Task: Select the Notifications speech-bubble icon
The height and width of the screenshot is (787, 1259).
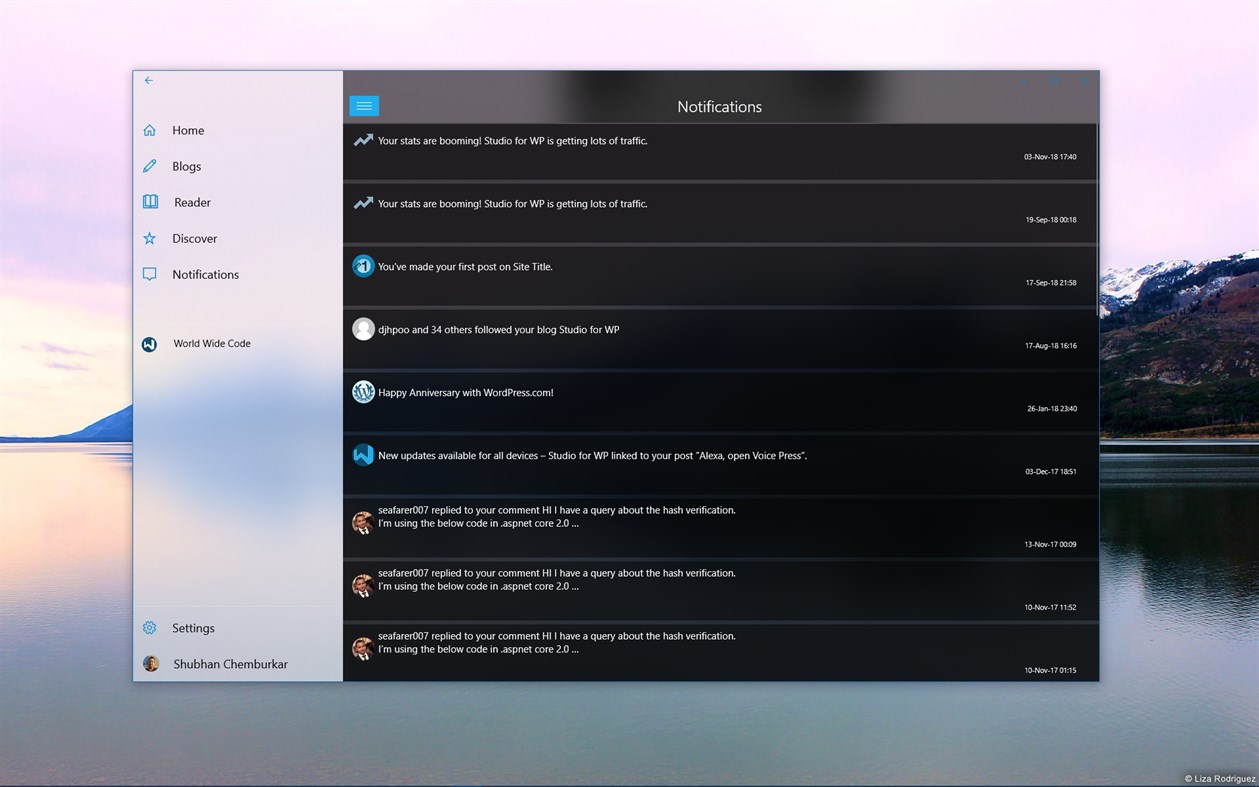Action: [149, 274]
